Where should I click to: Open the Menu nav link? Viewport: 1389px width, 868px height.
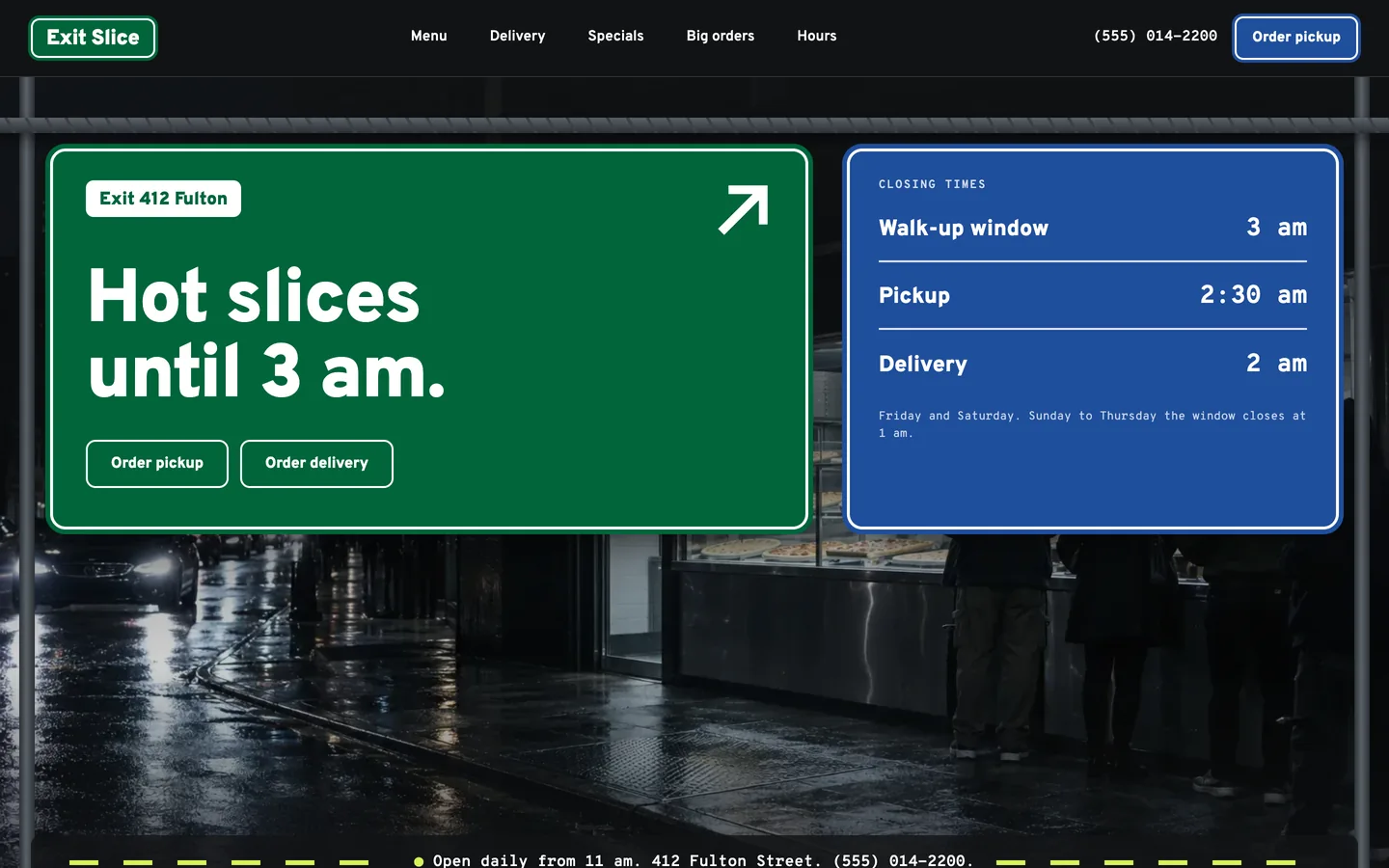tap(428, 36)
